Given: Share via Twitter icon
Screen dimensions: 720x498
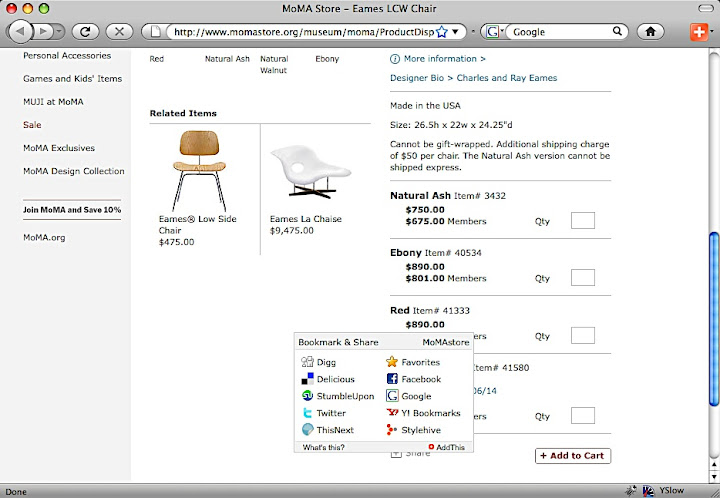Looking at the screenshot, I should [307, 413].
